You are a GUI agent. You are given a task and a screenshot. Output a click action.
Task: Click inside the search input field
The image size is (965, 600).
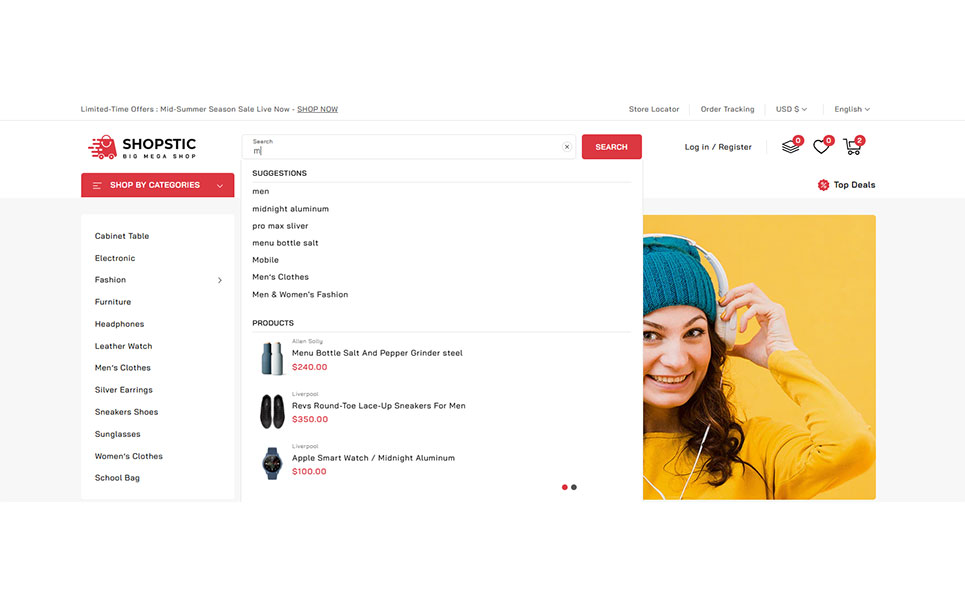400,151
